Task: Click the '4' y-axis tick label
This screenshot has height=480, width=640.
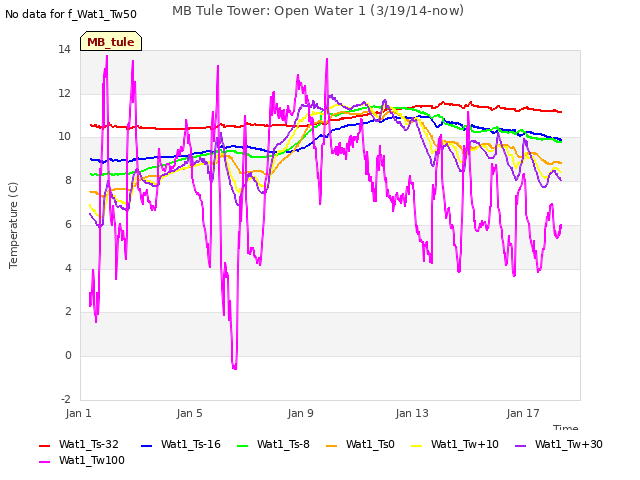Action: (x=68, y=268)
